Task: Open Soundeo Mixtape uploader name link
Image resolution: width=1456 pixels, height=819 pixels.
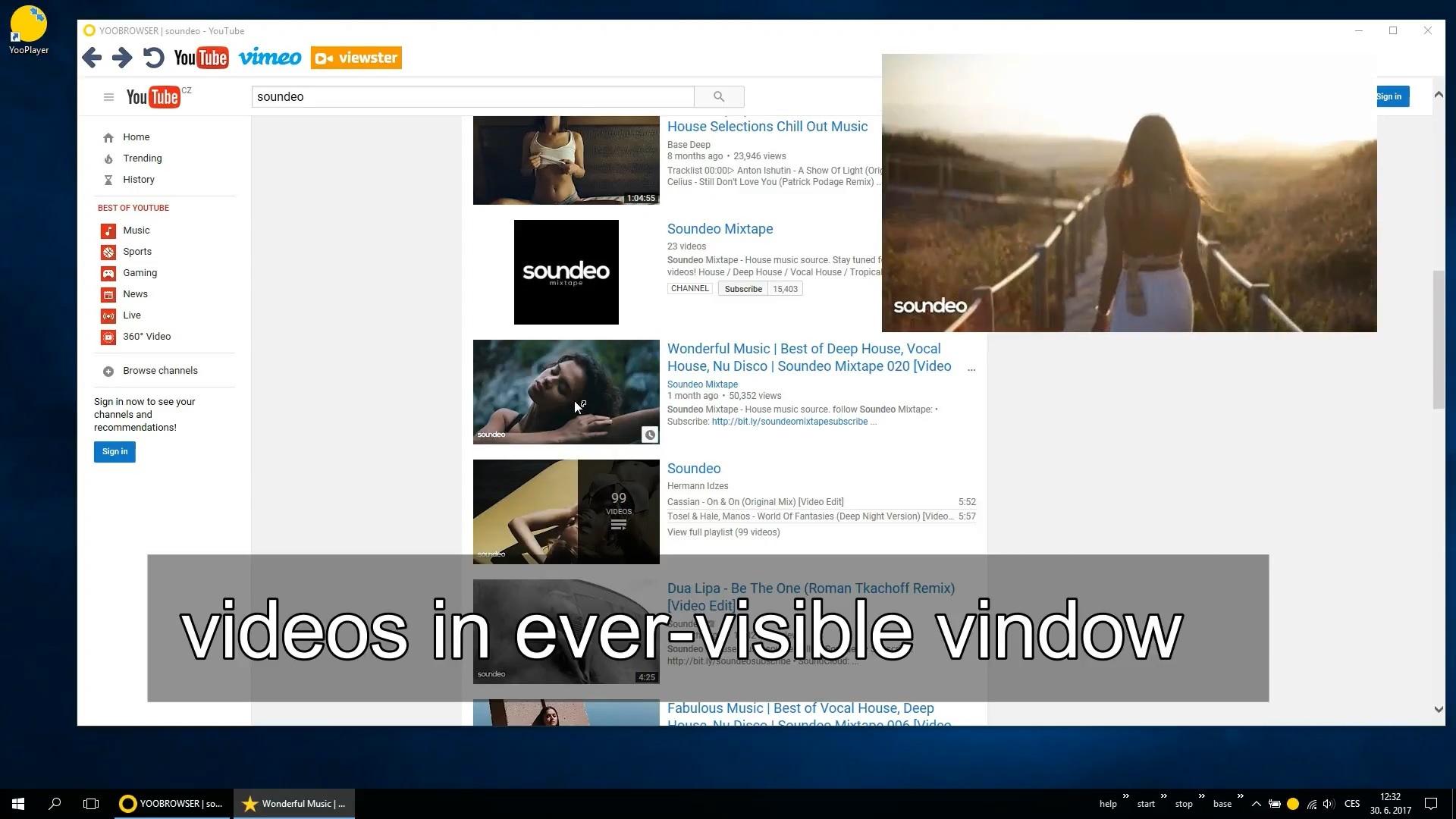Action: [x=702, y=384]
